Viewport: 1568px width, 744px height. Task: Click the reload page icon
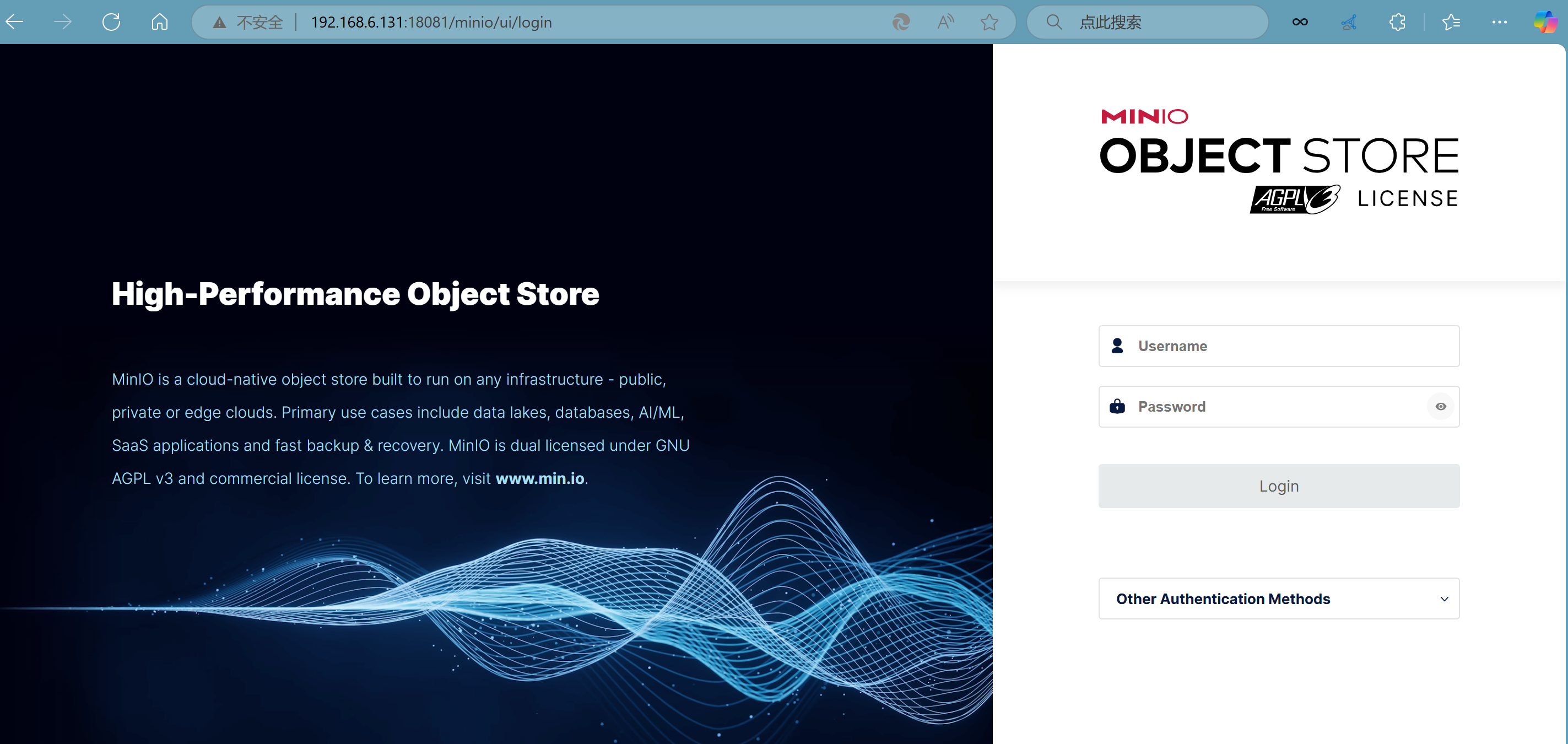[111, 23]
